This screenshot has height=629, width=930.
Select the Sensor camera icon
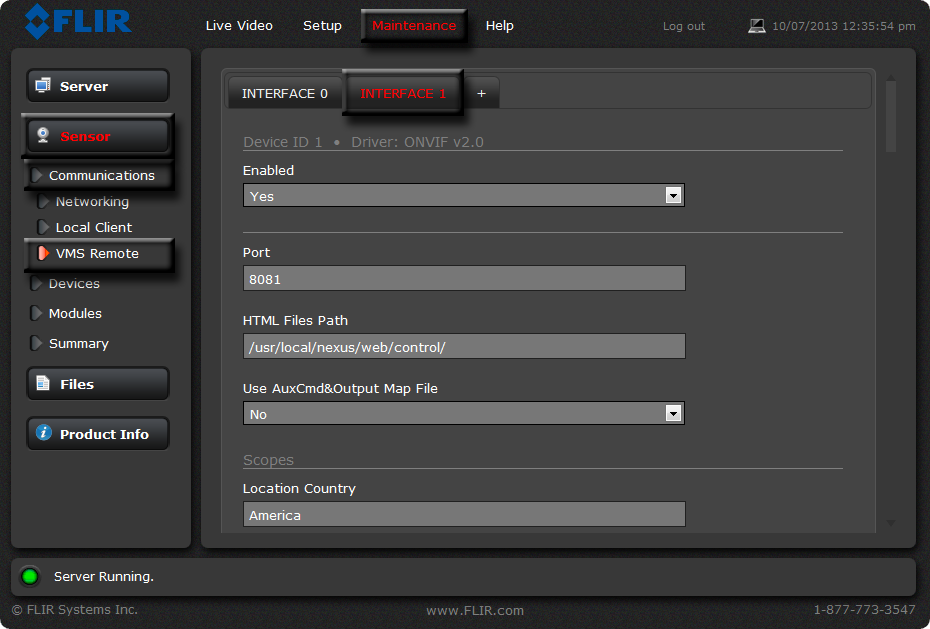click(x=43, y=136)
